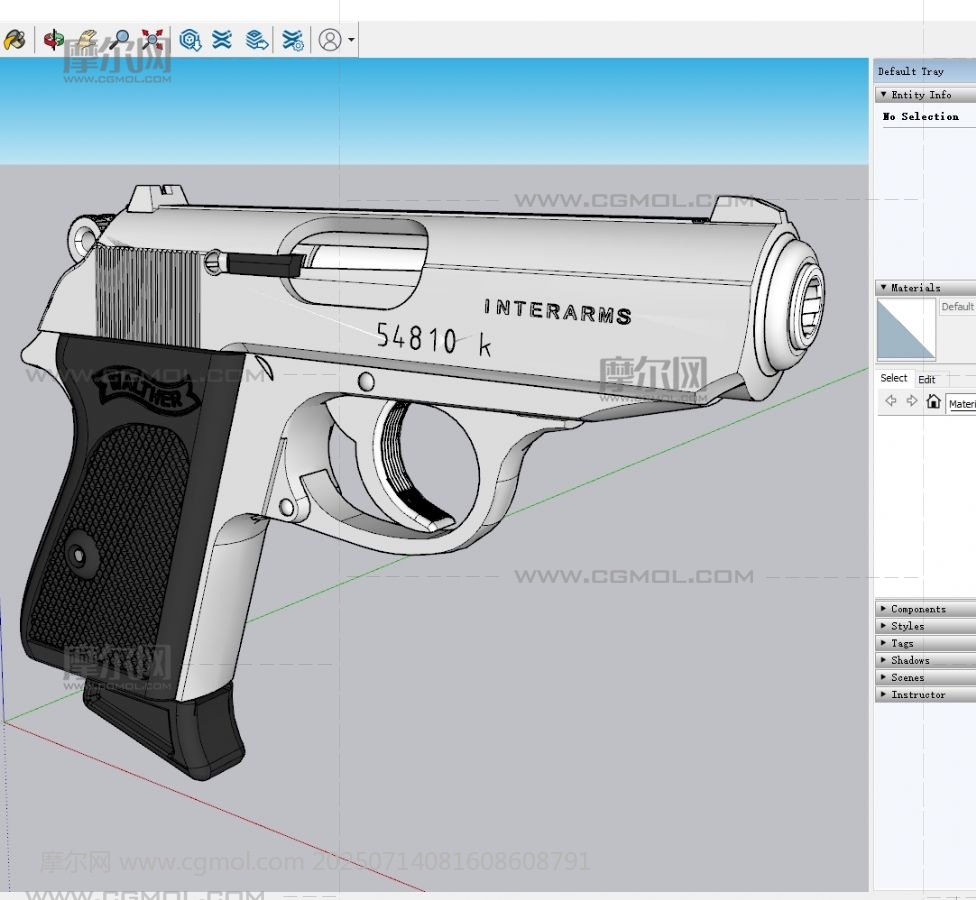Click the layered stack with arrow icon
This screenshot has width=976, height=900.
tap(256, 40)
